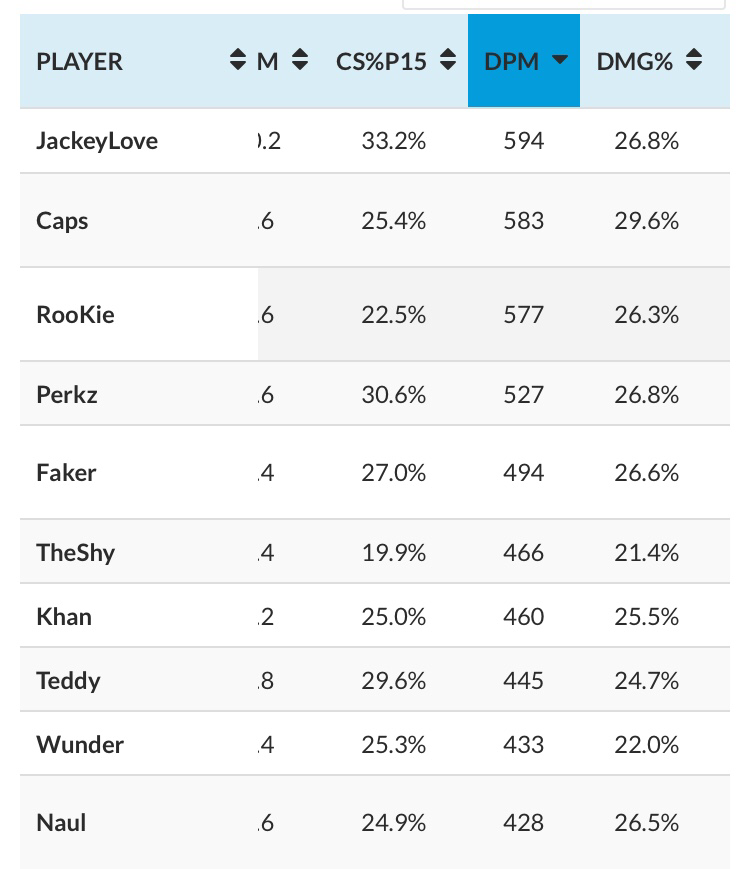Viewport: 750px width, 869px height.
Task: Open JackeyLove player name
Action: tap(97, 141)
